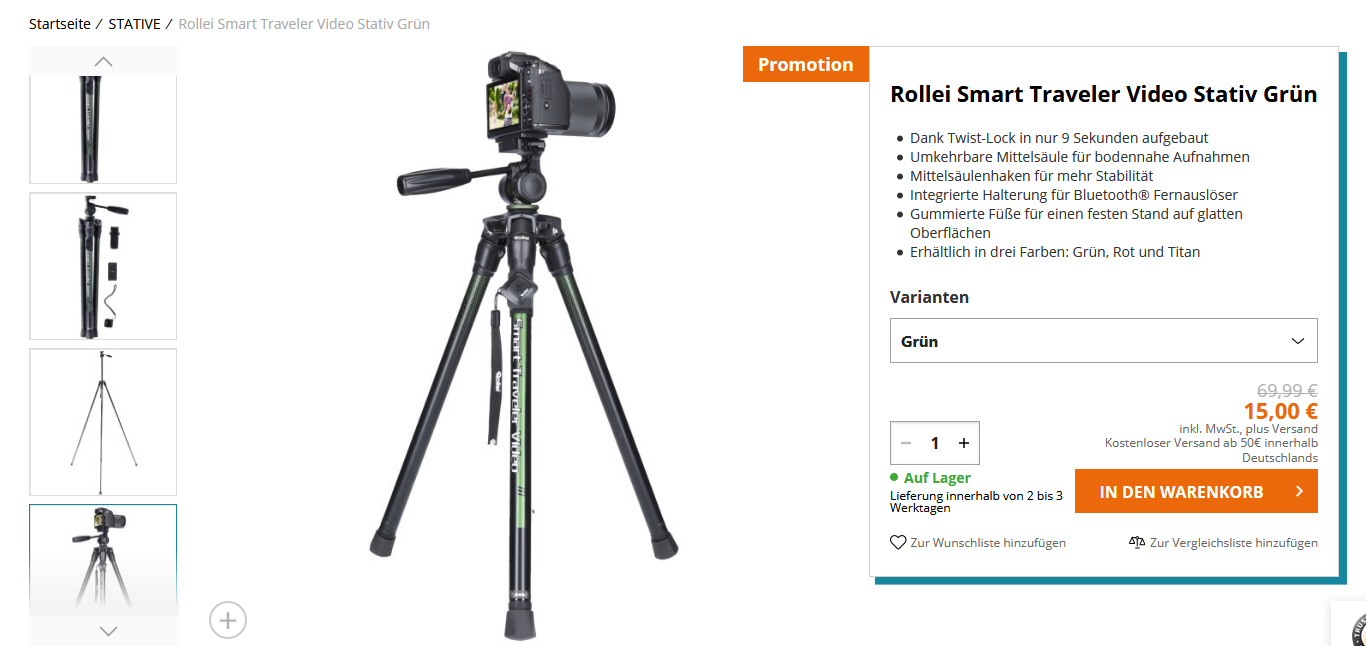1366x646 pixels.
Task: Open STATIVE breadcrumb category
Action: 134,24
